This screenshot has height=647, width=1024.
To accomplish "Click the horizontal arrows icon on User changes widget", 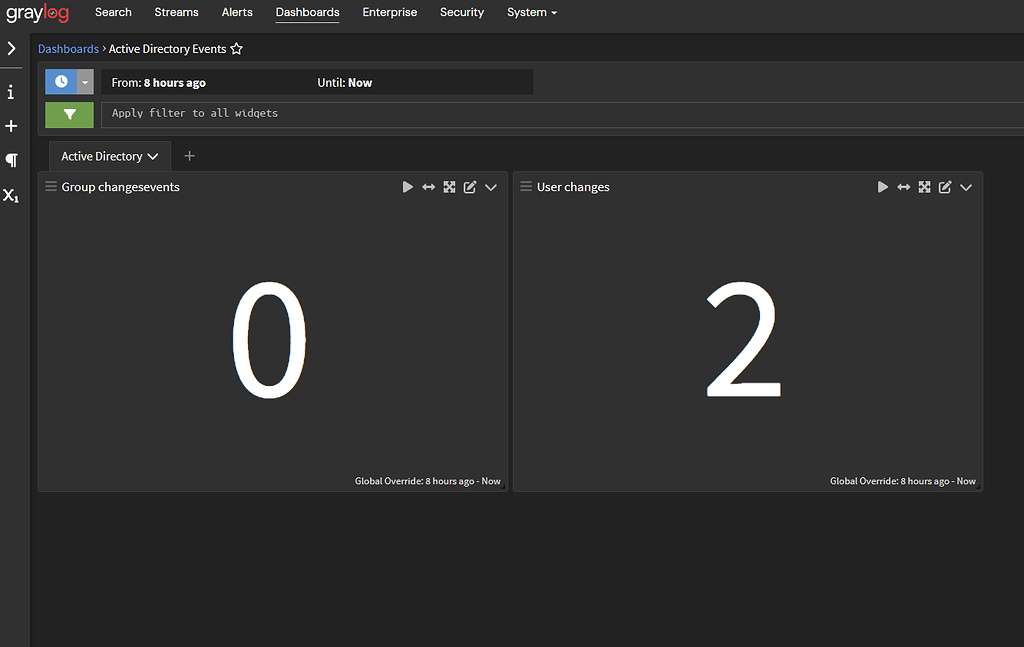I will click(x=903, y=186).
